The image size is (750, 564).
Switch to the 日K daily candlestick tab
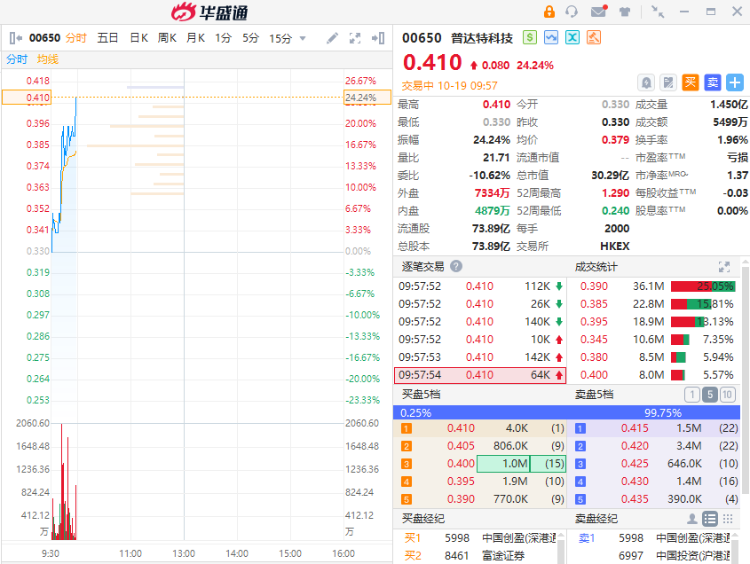coord(139,38)
